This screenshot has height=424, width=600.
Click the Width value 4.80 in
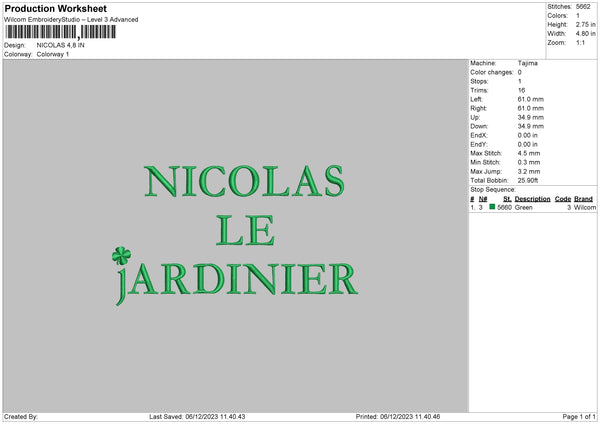(585, 34)
